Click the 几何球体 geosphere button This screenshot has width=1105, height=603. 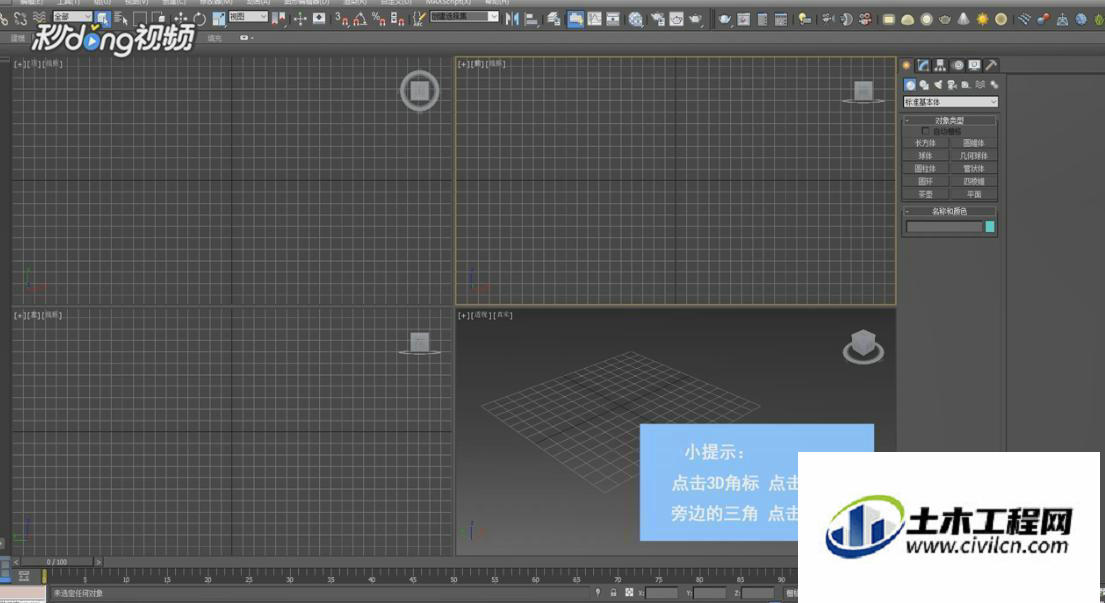pos(973,156)
